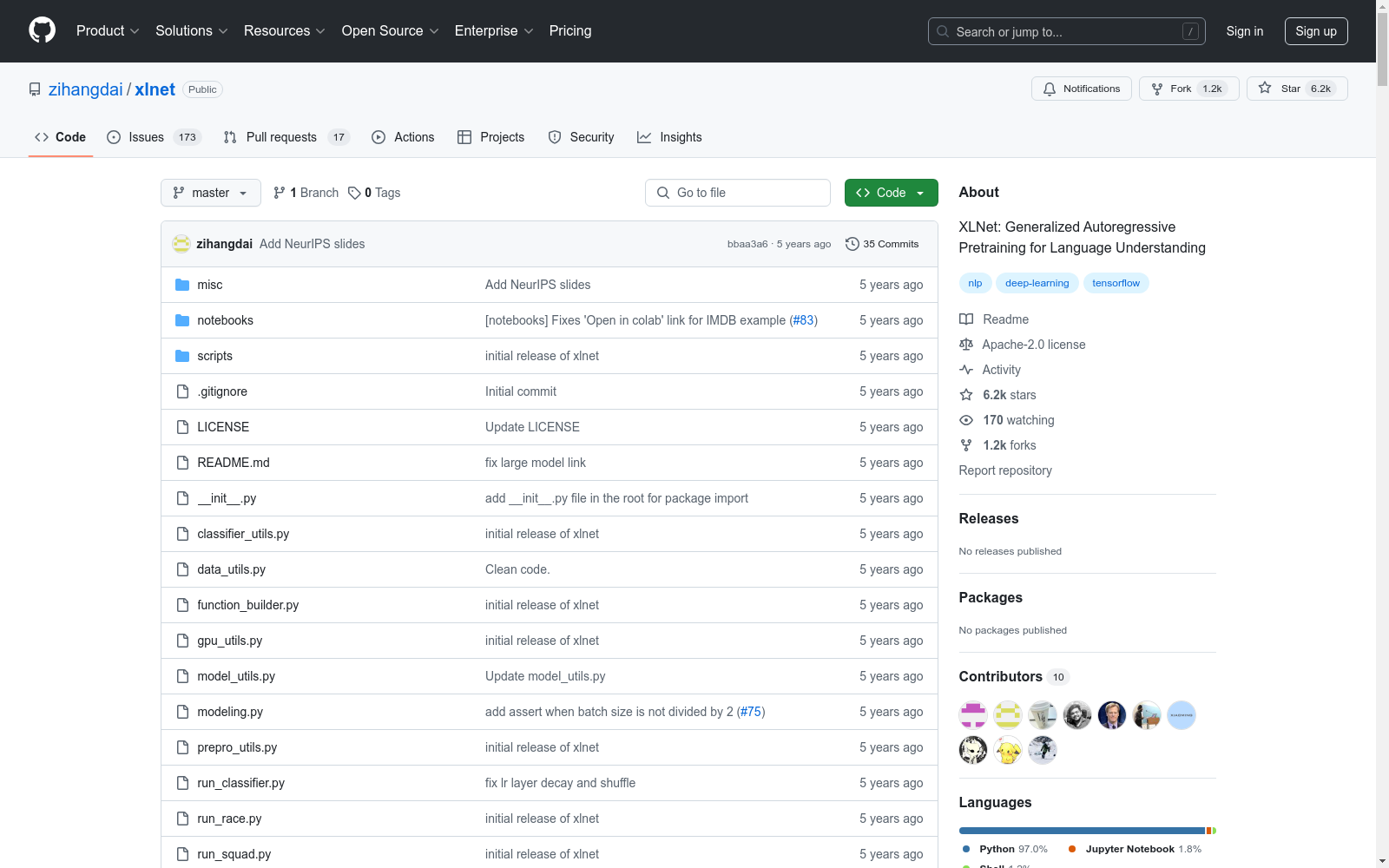The width and height of the screenshot is (1389, 868).
Task: Click the first contributor avatar
Action: click(973, 715)
